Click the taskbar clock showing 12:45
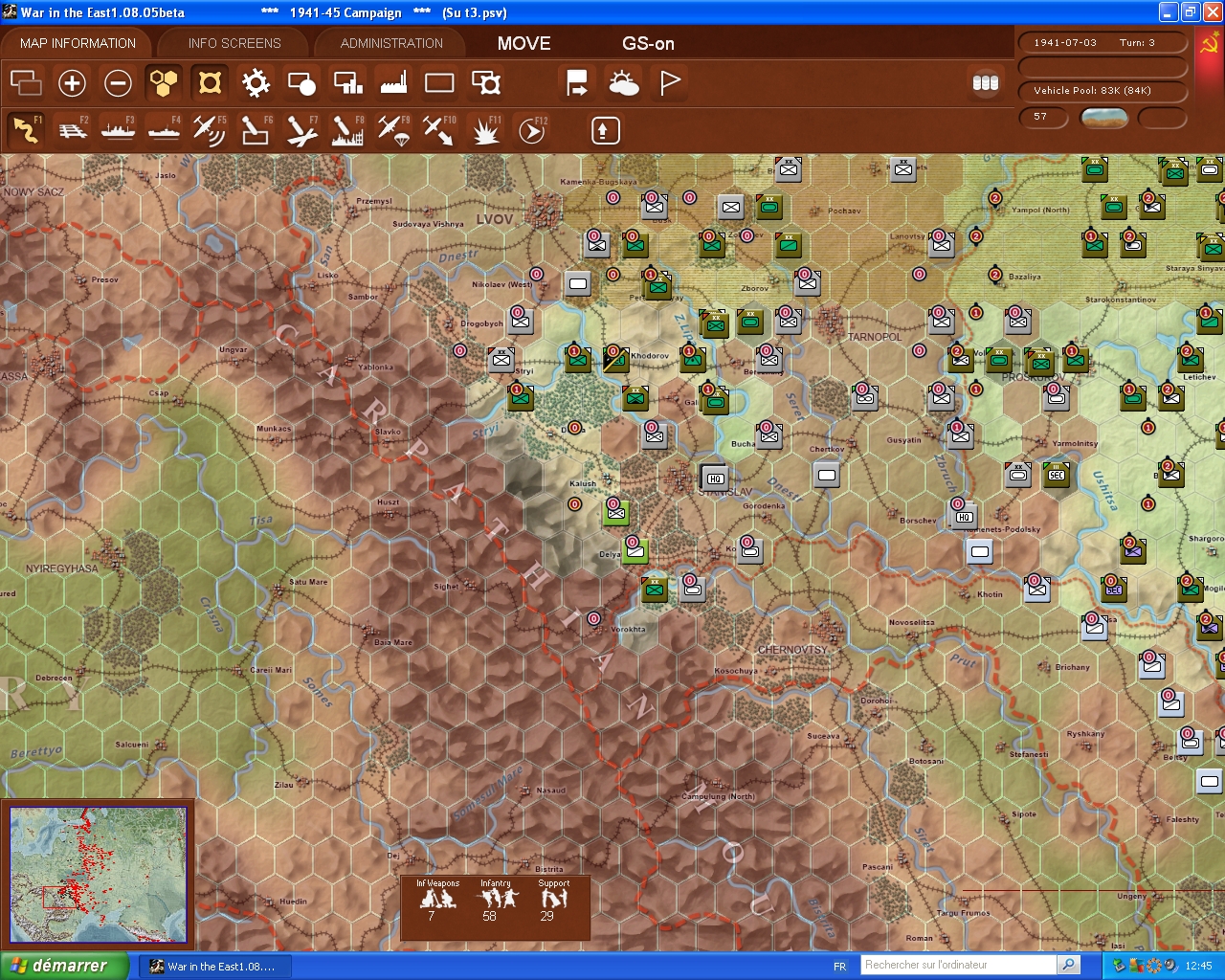 tap(1198, 967)
